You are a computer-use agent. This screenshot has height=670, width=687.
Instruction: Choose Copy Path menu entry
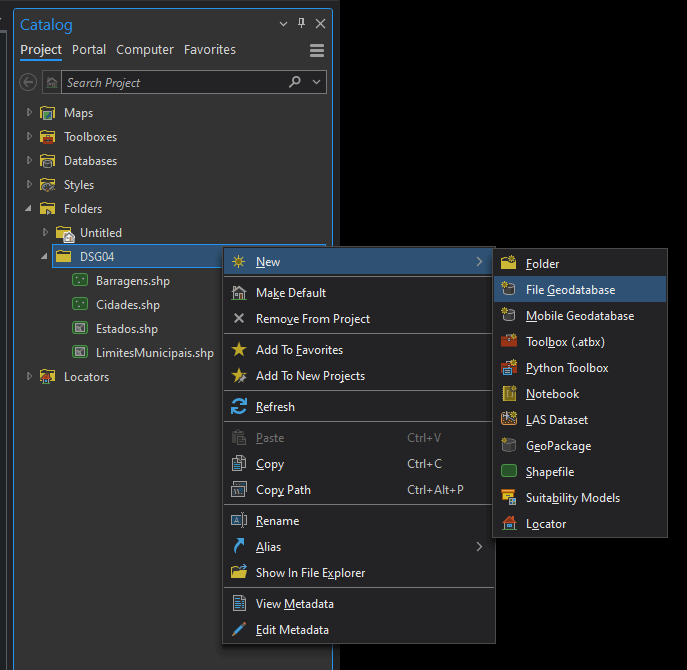(283, 490)
